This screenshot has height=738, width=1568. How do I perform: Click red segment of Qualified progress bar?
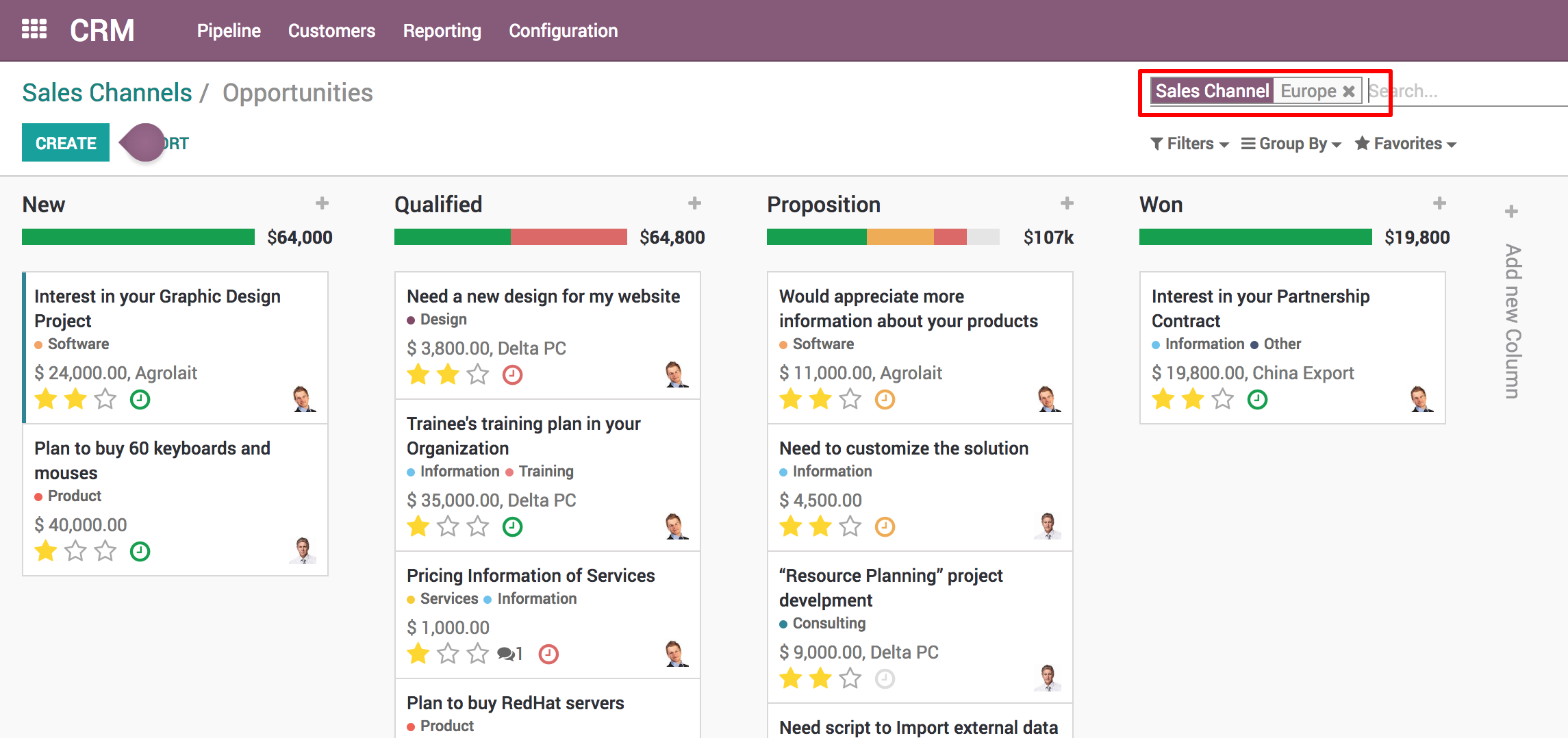click(x=568, y=237)
